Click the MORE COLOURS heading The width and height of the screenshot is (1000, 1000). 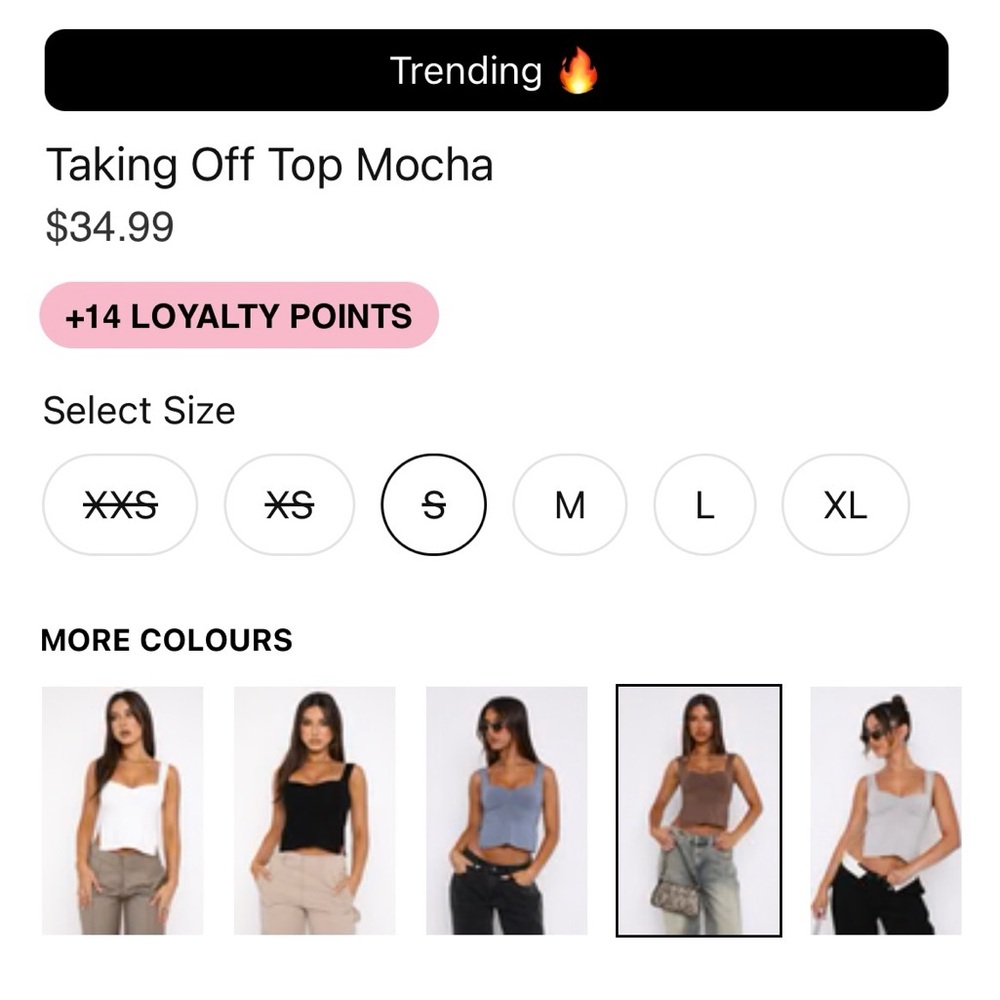[x=166, y=640]
